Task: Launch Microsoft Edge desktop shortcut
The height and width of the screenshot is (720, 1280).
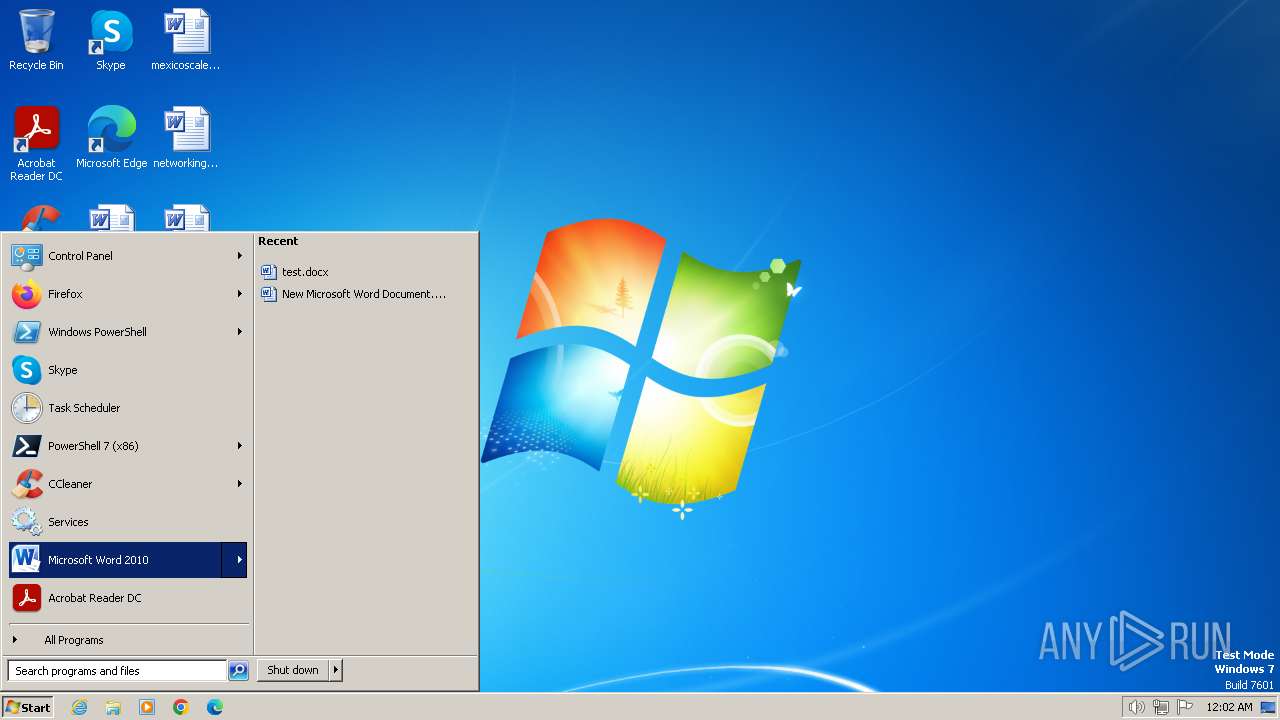Action: [x=111, y=137]
